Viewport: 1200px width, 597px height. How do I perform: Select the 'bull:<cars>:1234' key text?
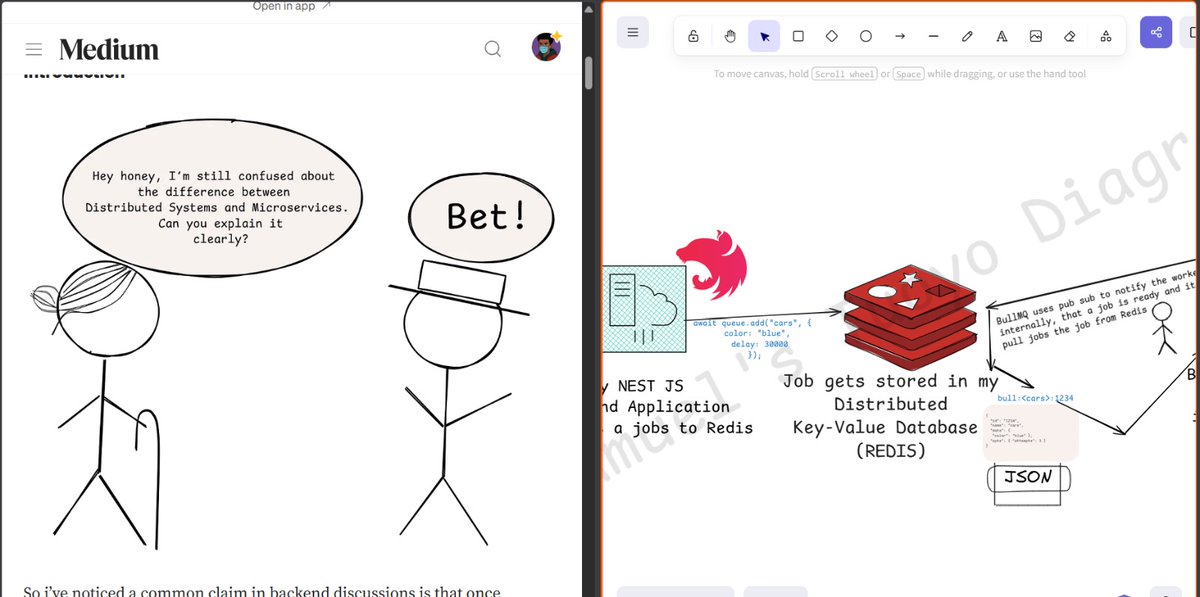click(1035, 398)
